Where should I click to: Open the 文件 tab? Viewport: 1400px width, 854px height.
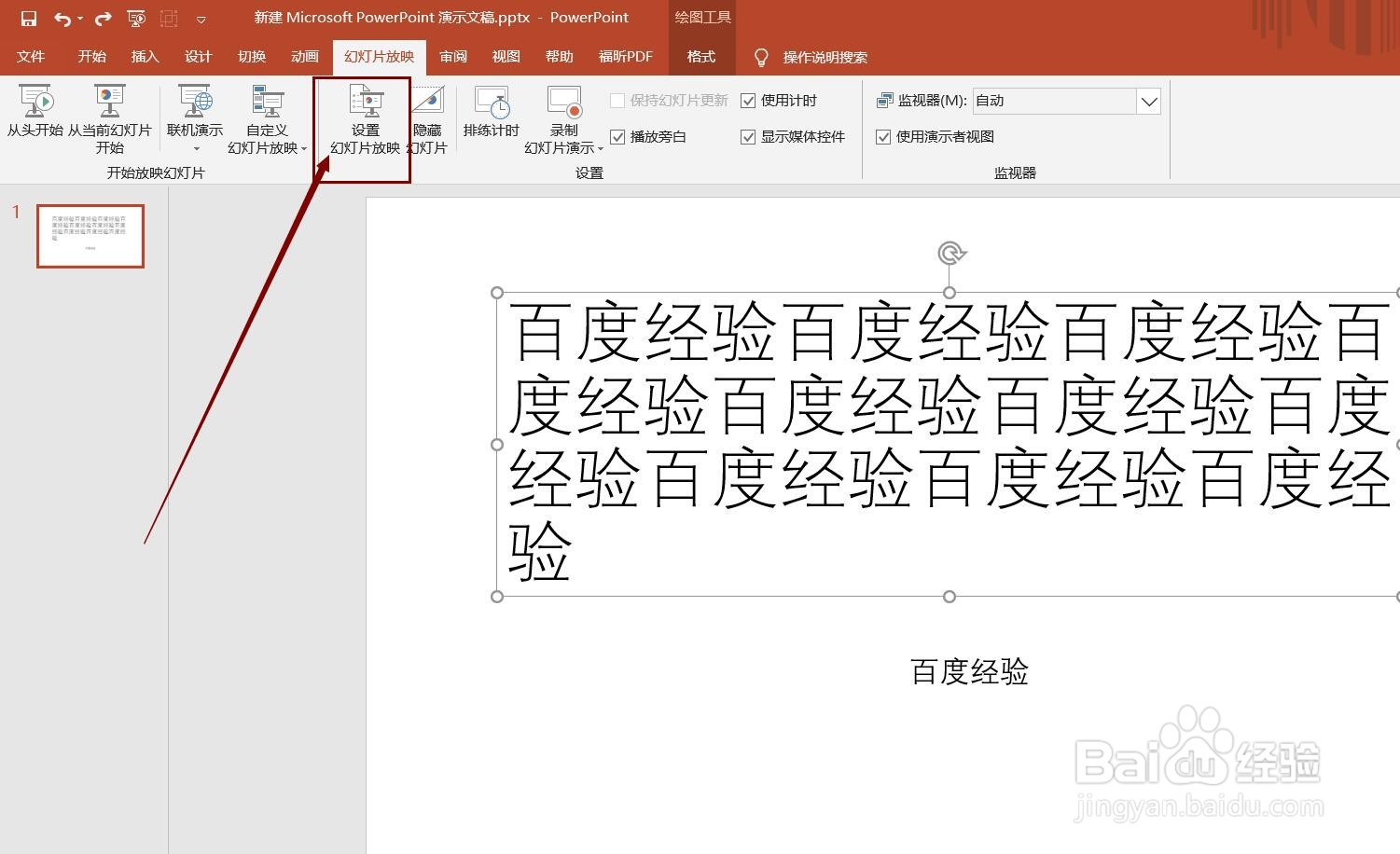[x=31, y=57]
